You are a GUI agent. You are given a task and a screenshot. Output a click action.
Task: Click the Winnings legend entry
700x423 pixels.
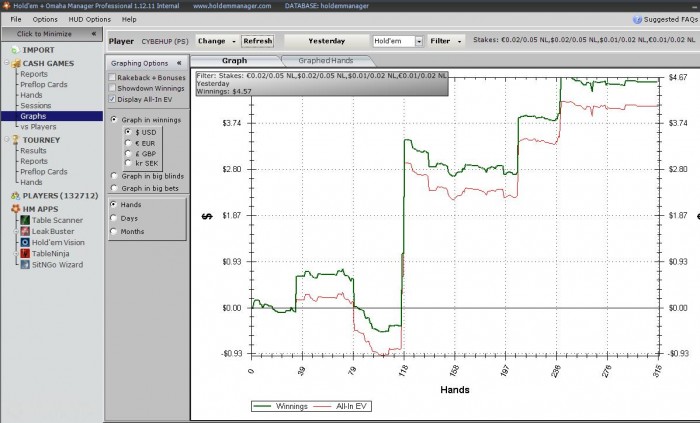(x=281, y=406)
